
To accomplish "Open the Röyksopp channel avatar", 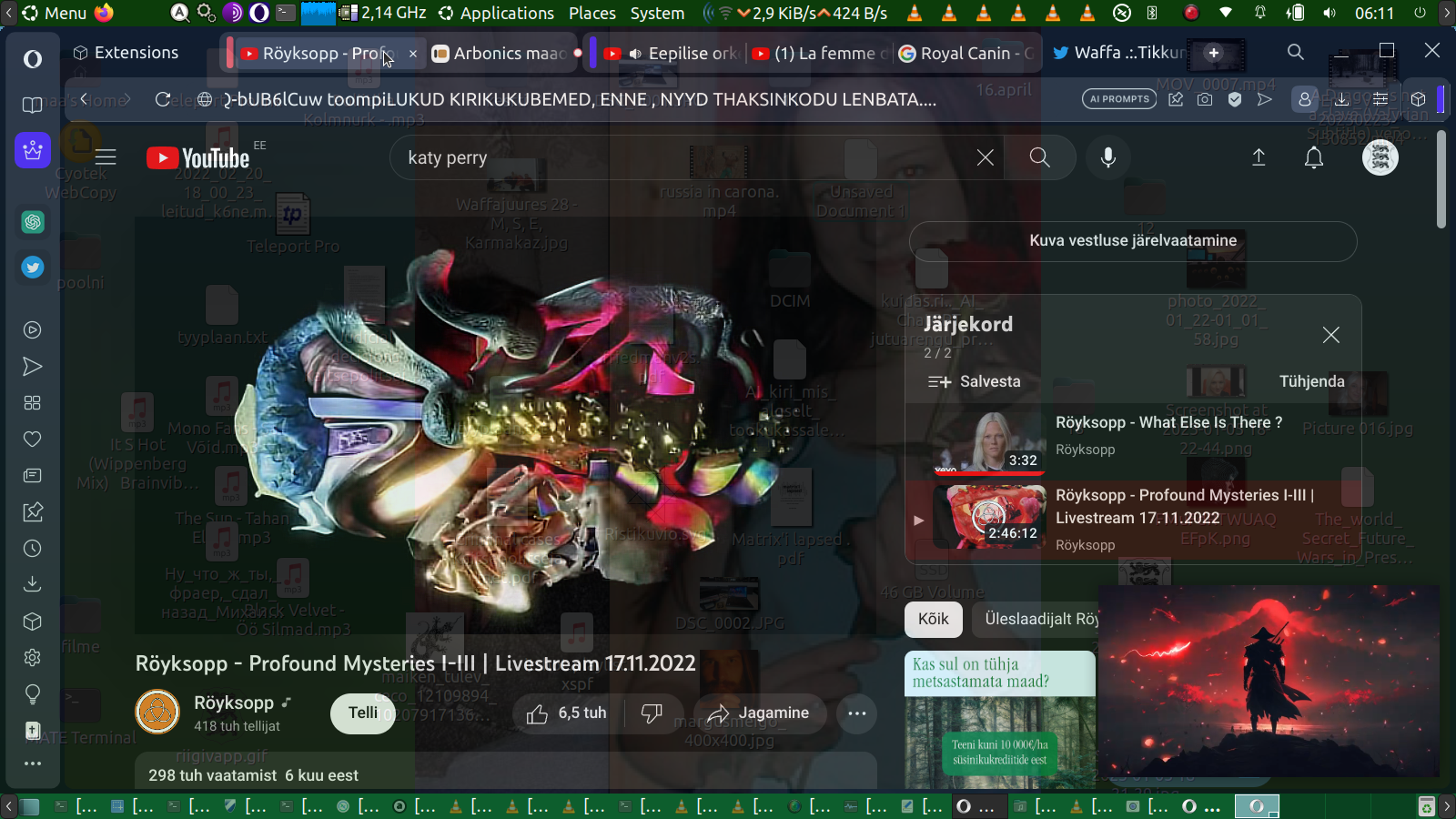I will [157, 712].
